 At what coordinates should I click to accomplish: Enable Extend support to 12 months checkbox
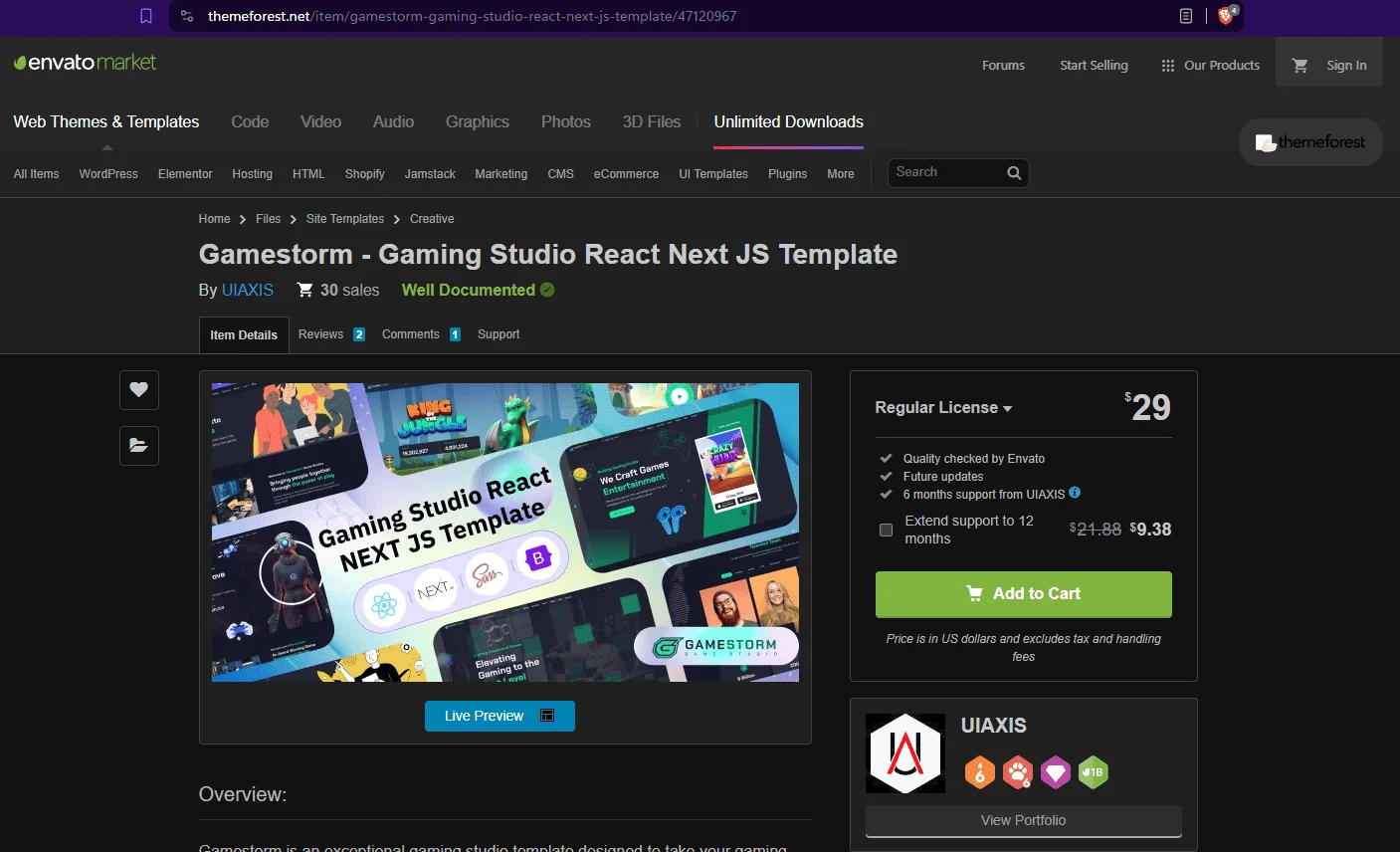[886, 530]
